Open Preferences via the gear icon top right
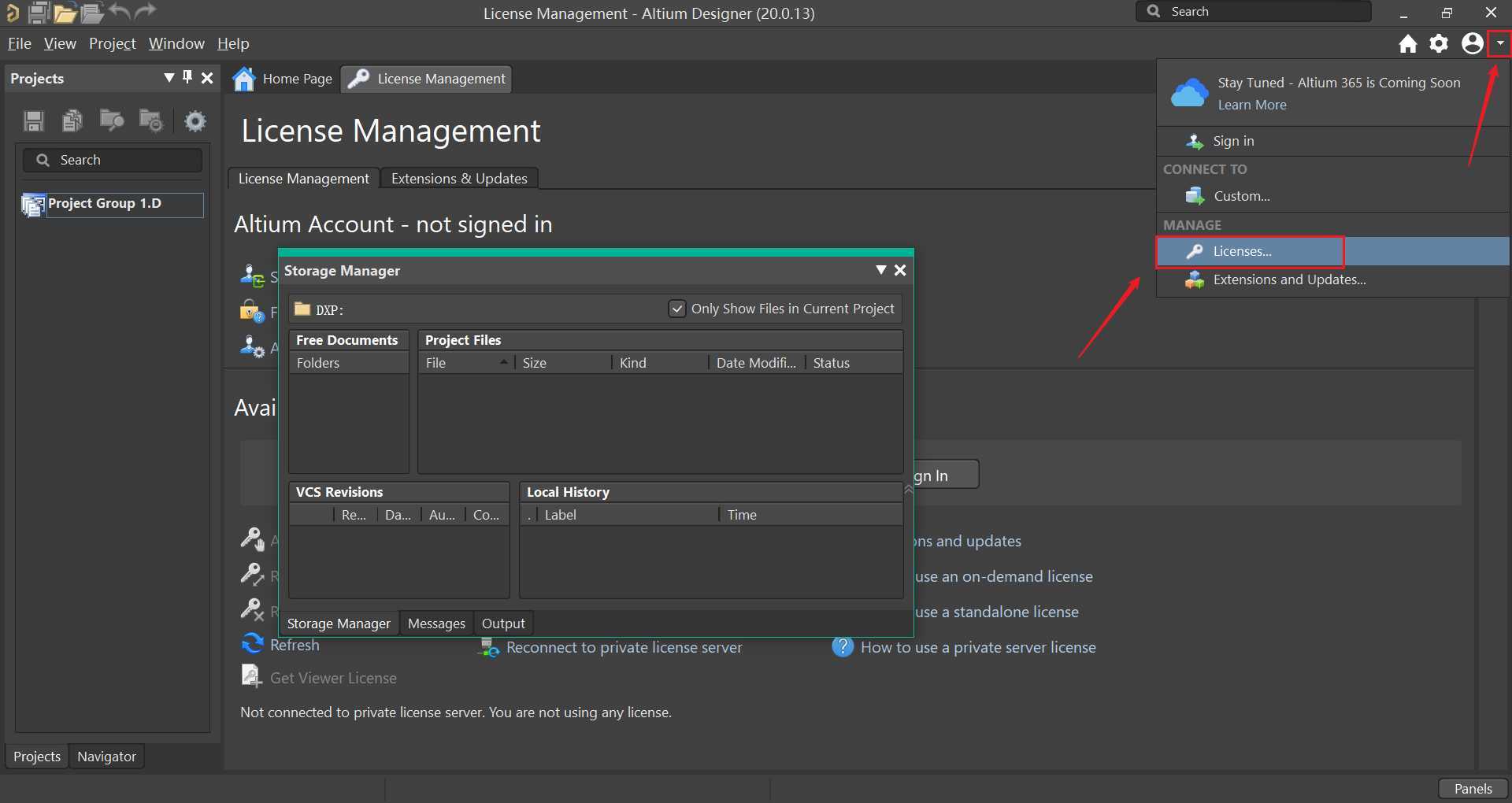The height and width of the screenshot is (803, 1512). [1439, 43]
